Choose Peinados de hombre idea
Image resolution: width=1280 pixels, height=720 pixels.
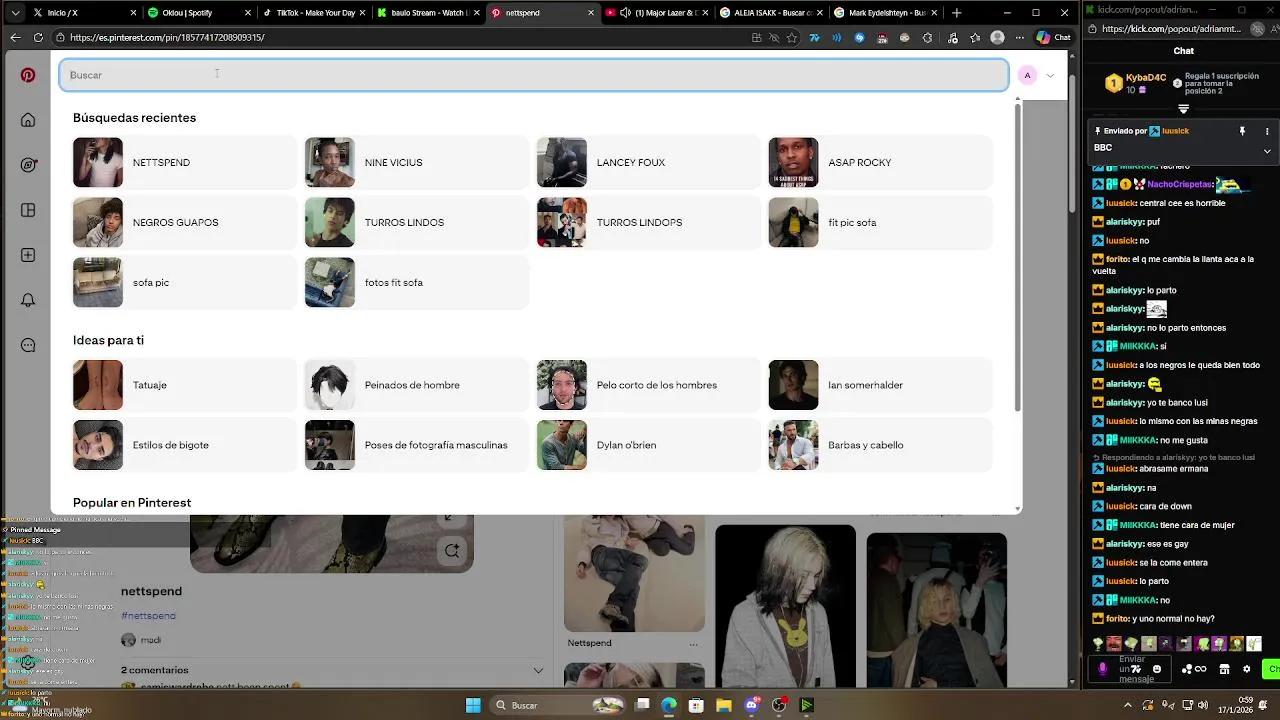416,385
